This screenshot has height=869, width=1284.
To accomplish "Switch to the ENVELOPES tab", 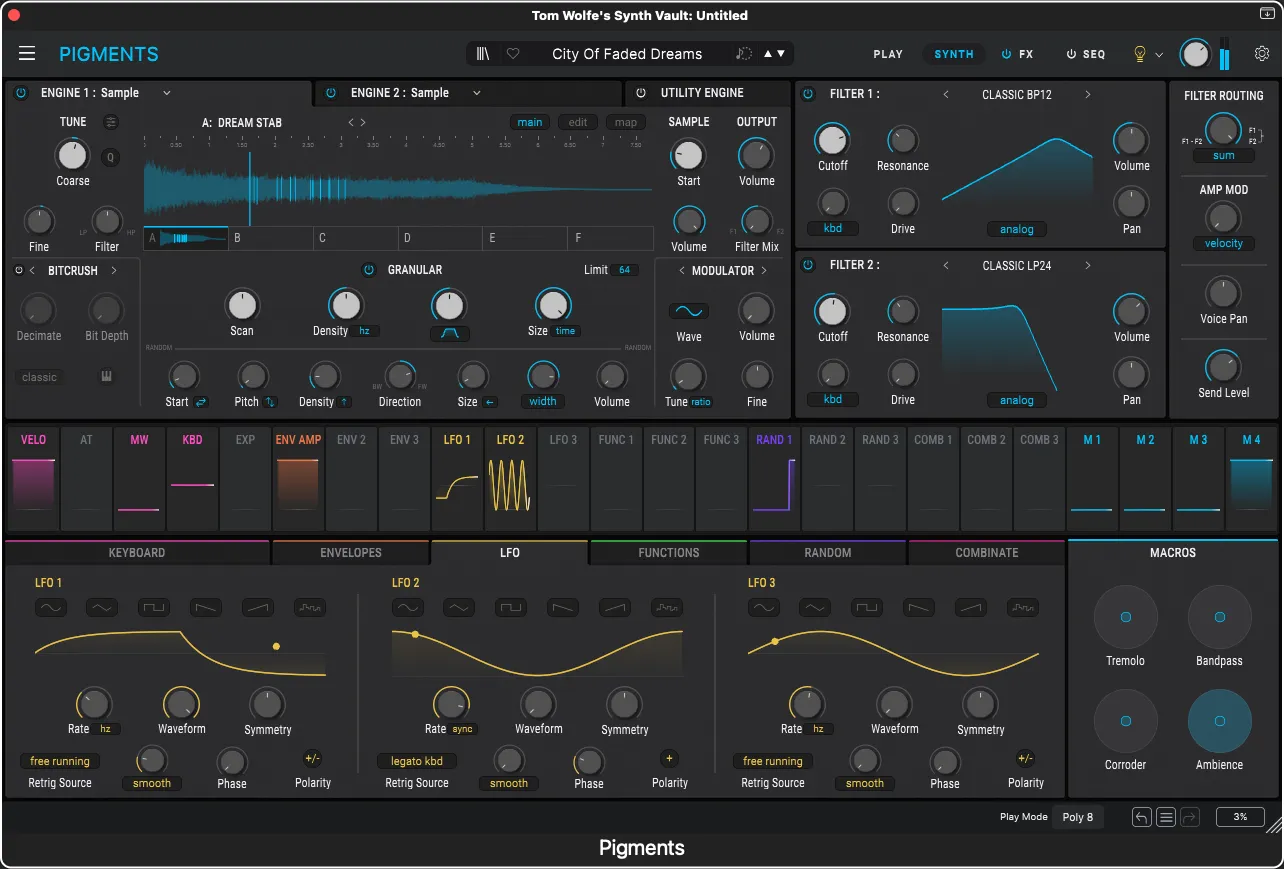I will coord(351,552).
